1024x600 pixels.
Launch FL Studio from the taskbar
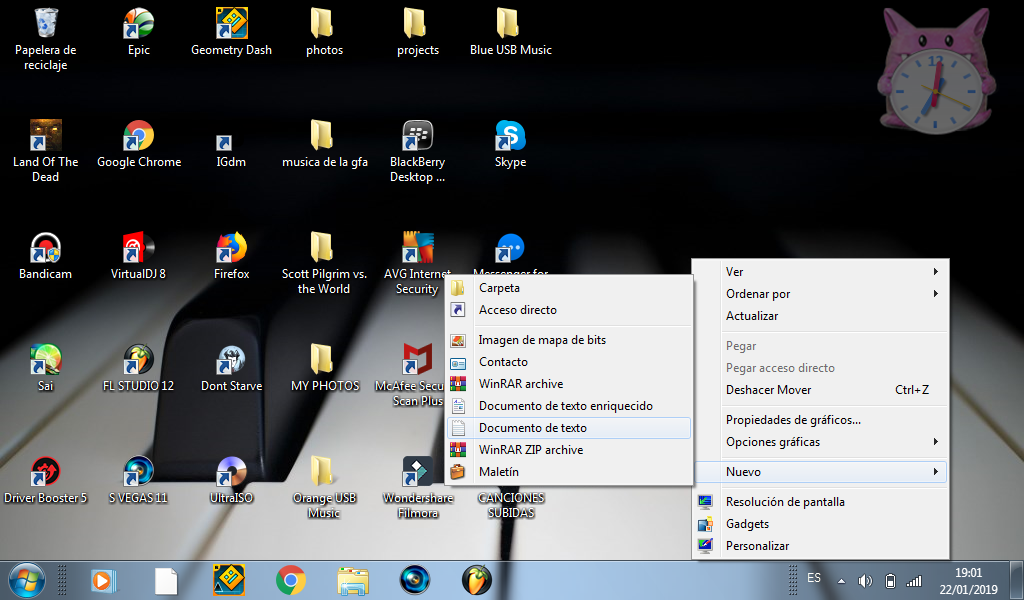pos(477,580)
